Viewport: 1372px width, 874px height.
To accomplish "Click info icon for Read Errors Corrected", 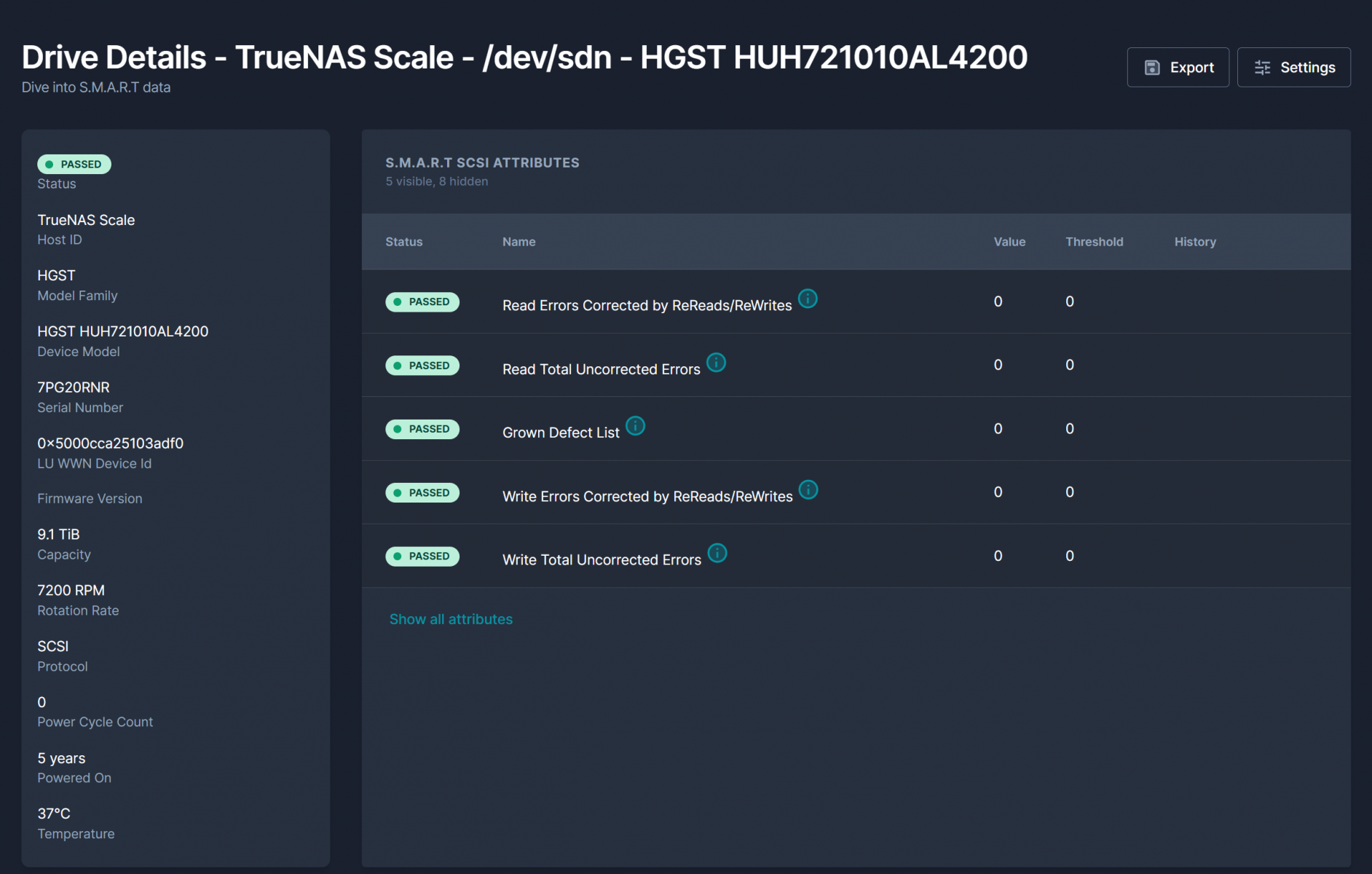I will click(x=808, y=299).
